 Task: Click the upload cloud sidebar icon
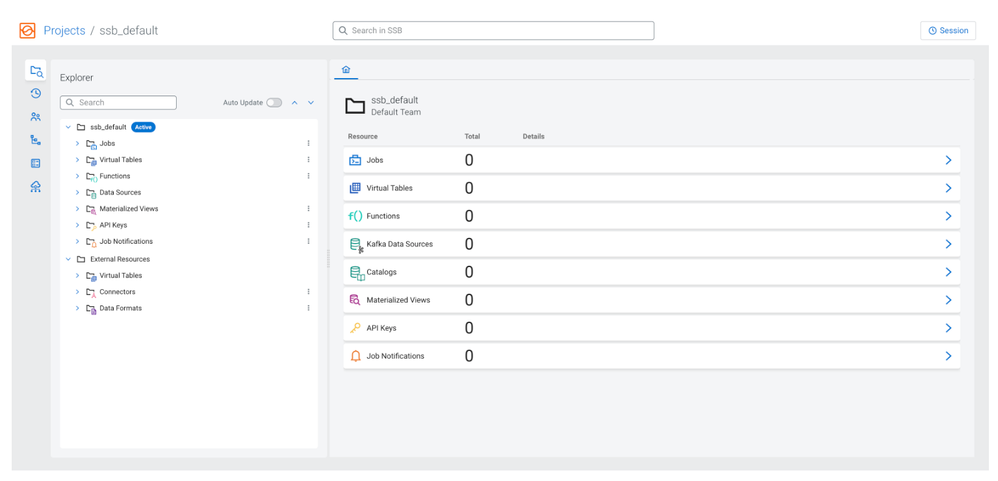[x=36, y=187]
